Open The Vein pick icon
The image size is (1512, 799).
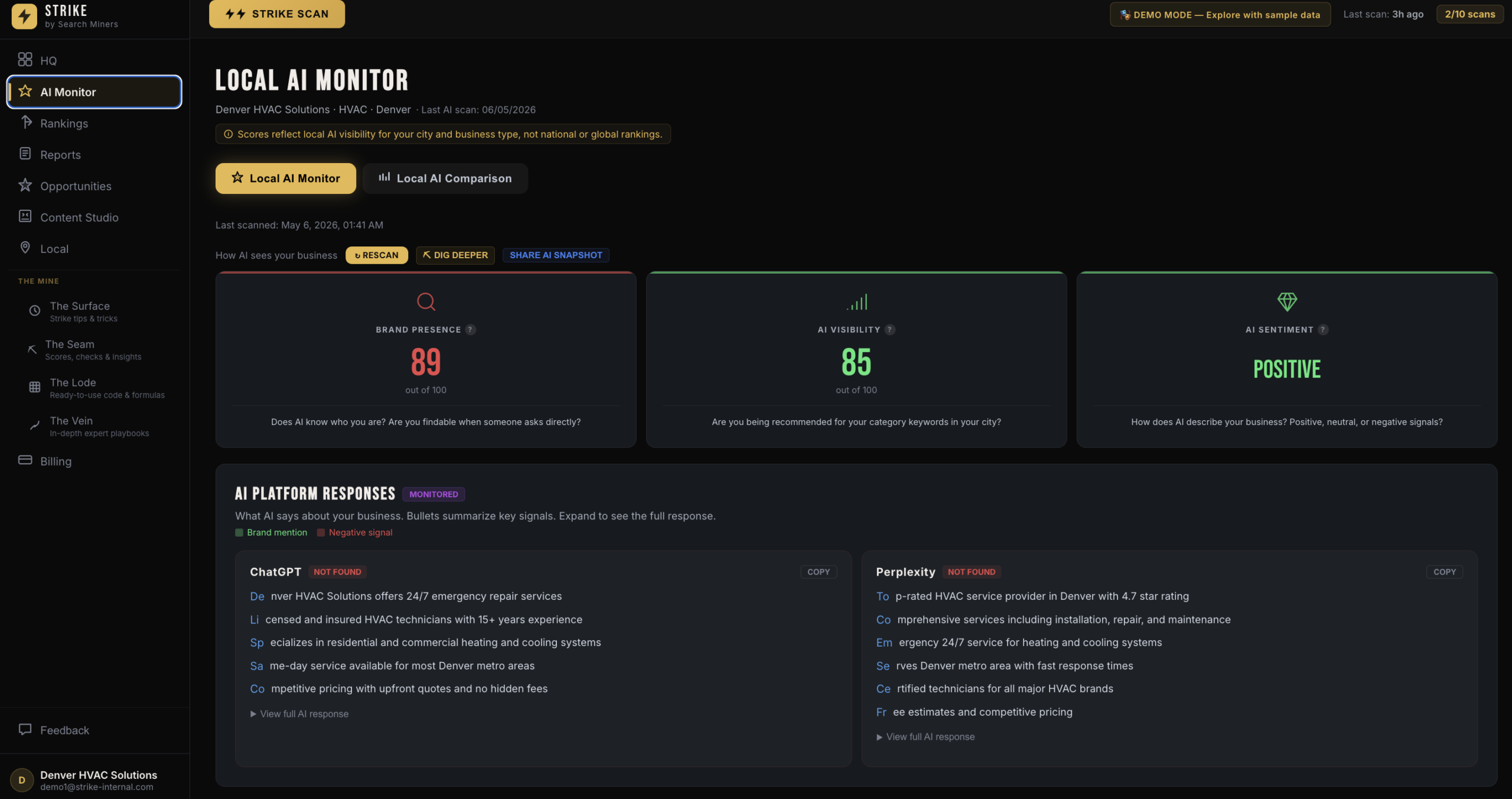[35, 426]
